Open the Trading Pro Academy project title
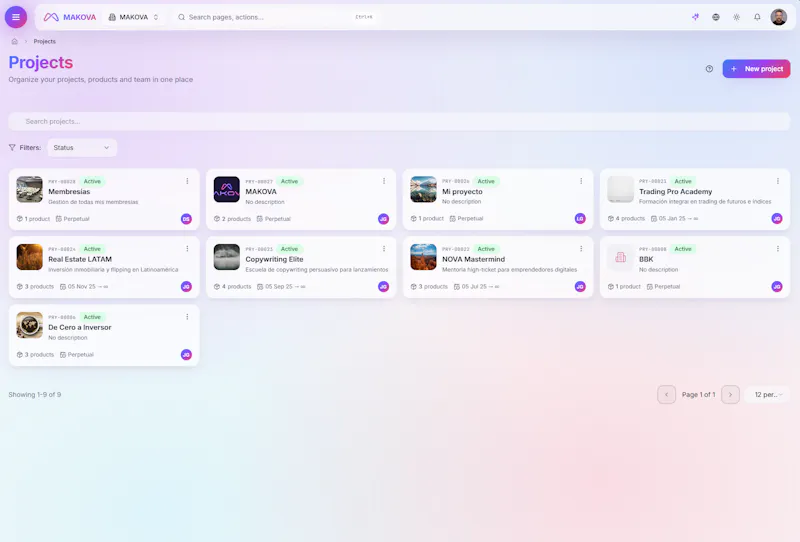Viewport: 800px width, 542px height. click(x=676, y=192)
